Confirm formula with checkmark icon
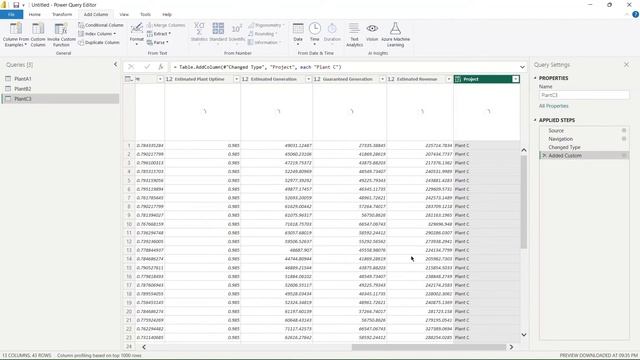 click(147, 67)
